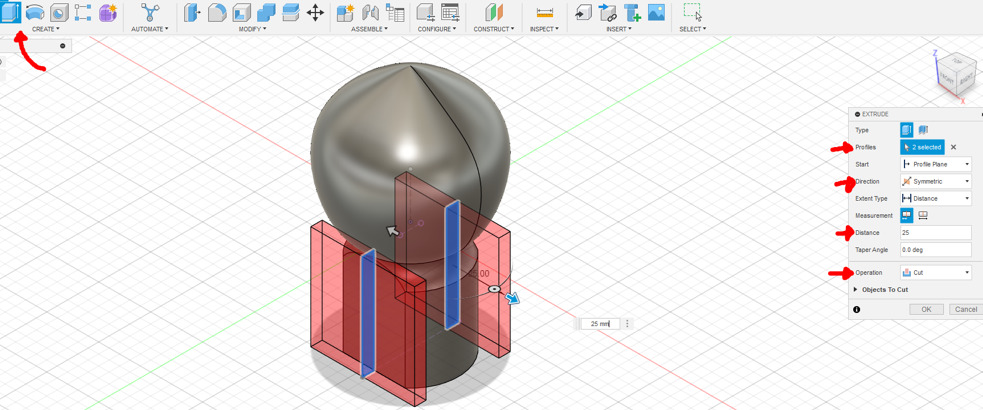Click the Insert image/canvas picture icon

click(656, 12)
